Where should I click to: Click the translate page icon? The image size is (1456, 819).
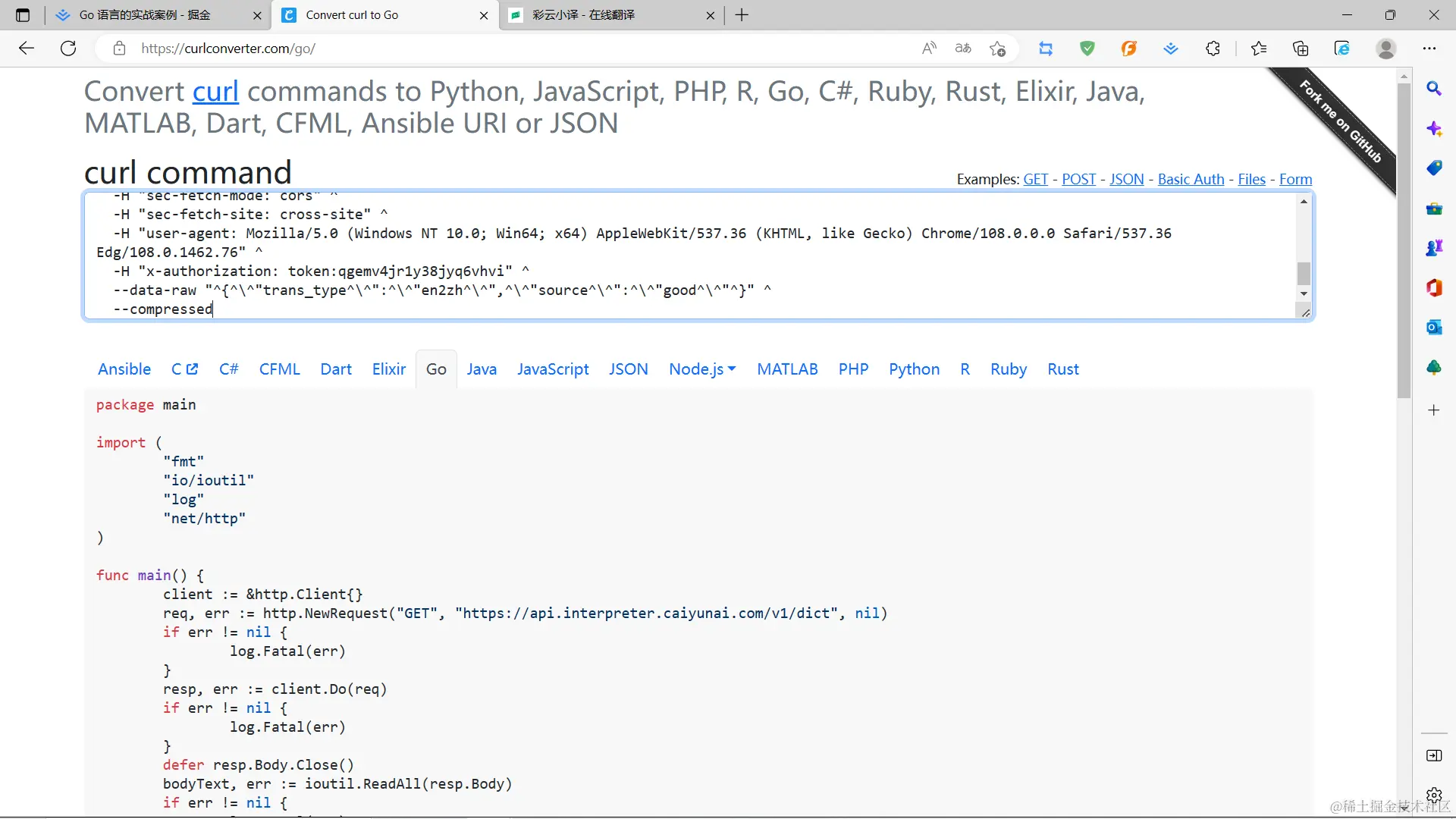[963, 49]
